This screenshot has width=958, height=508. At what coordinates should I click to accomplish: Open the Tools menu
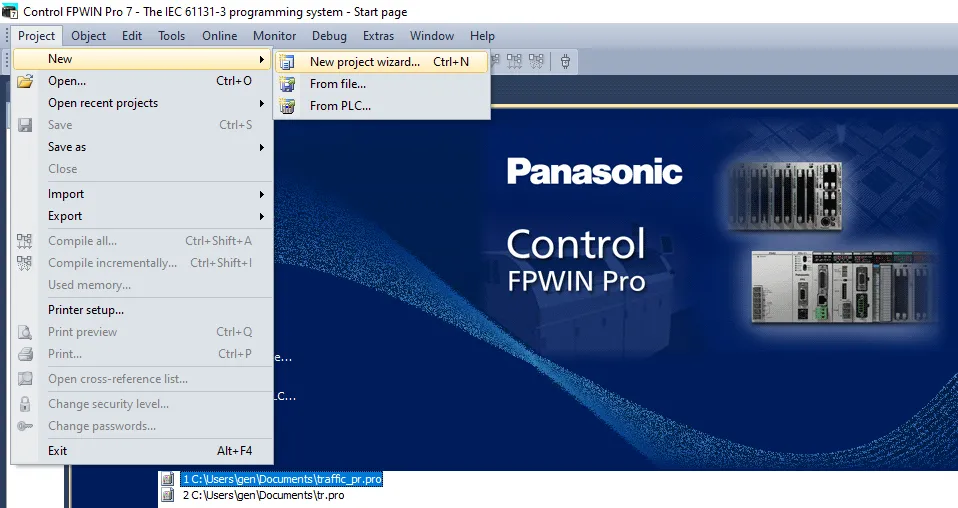[172, 35]
